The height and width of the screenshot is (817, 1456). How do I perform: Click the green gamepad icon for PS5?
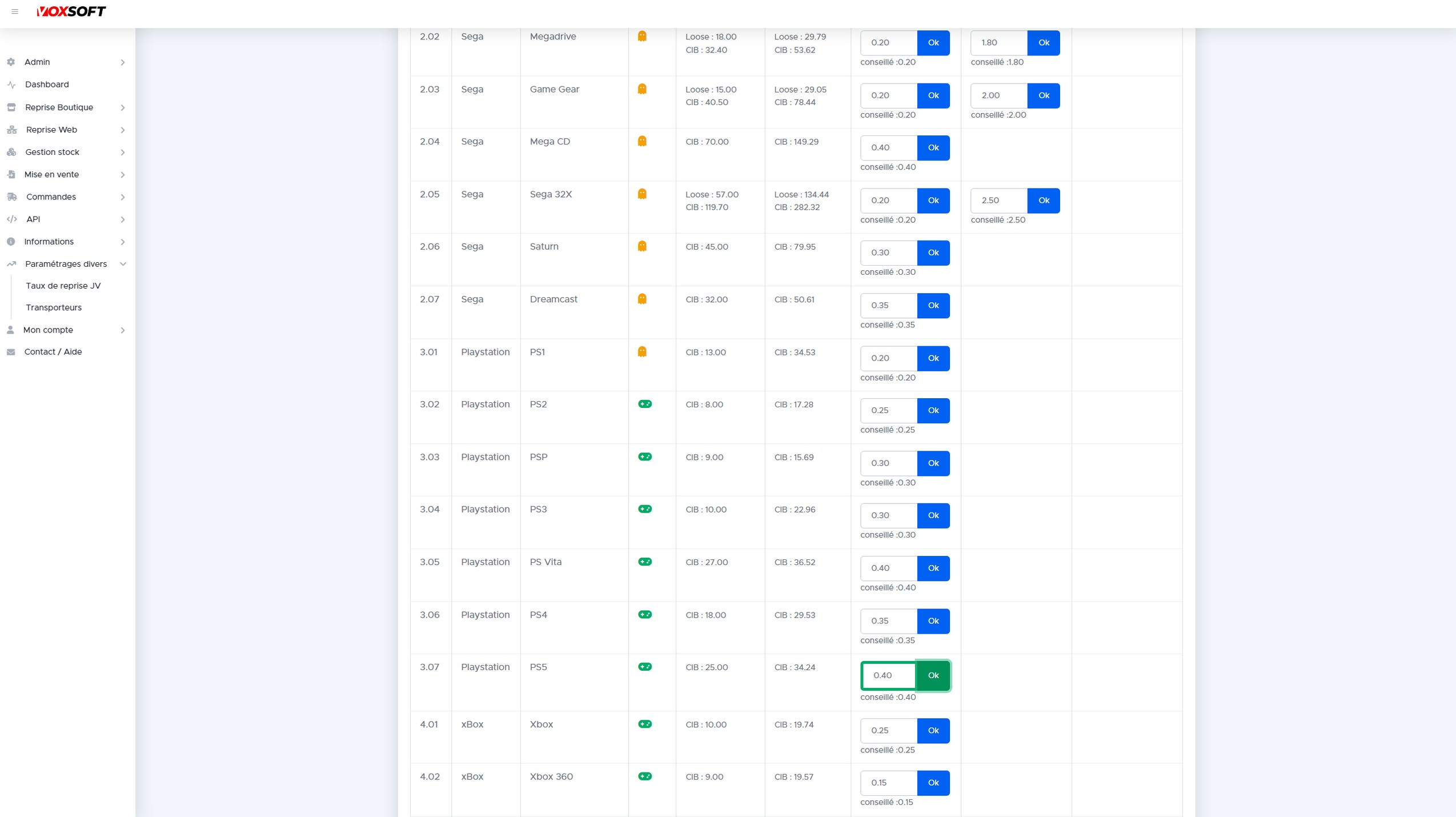(645, 667)
